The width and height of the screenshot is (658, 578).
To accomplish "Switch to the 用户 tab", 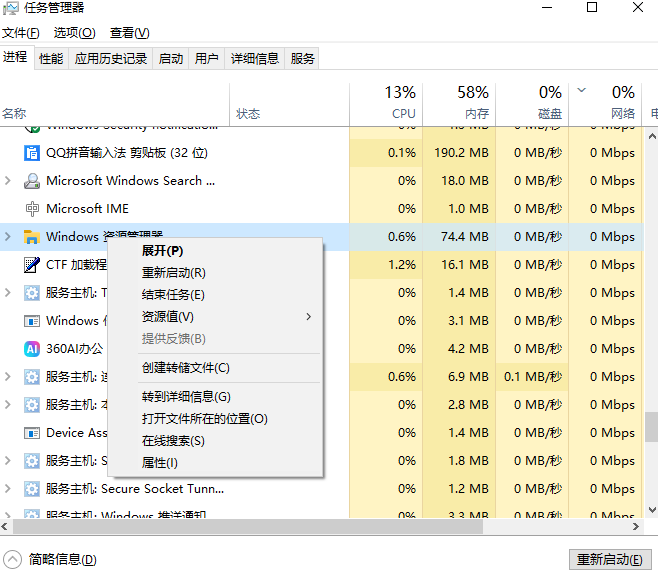I will click(x=206, y=58).
